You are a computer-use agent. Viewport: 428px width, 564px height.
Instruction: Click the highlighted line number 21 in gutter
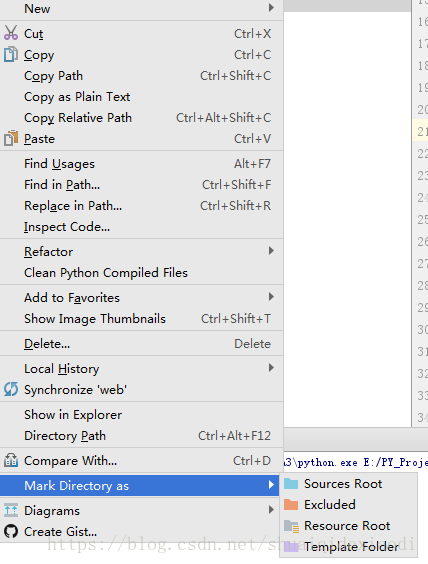[x=422, y=131]
